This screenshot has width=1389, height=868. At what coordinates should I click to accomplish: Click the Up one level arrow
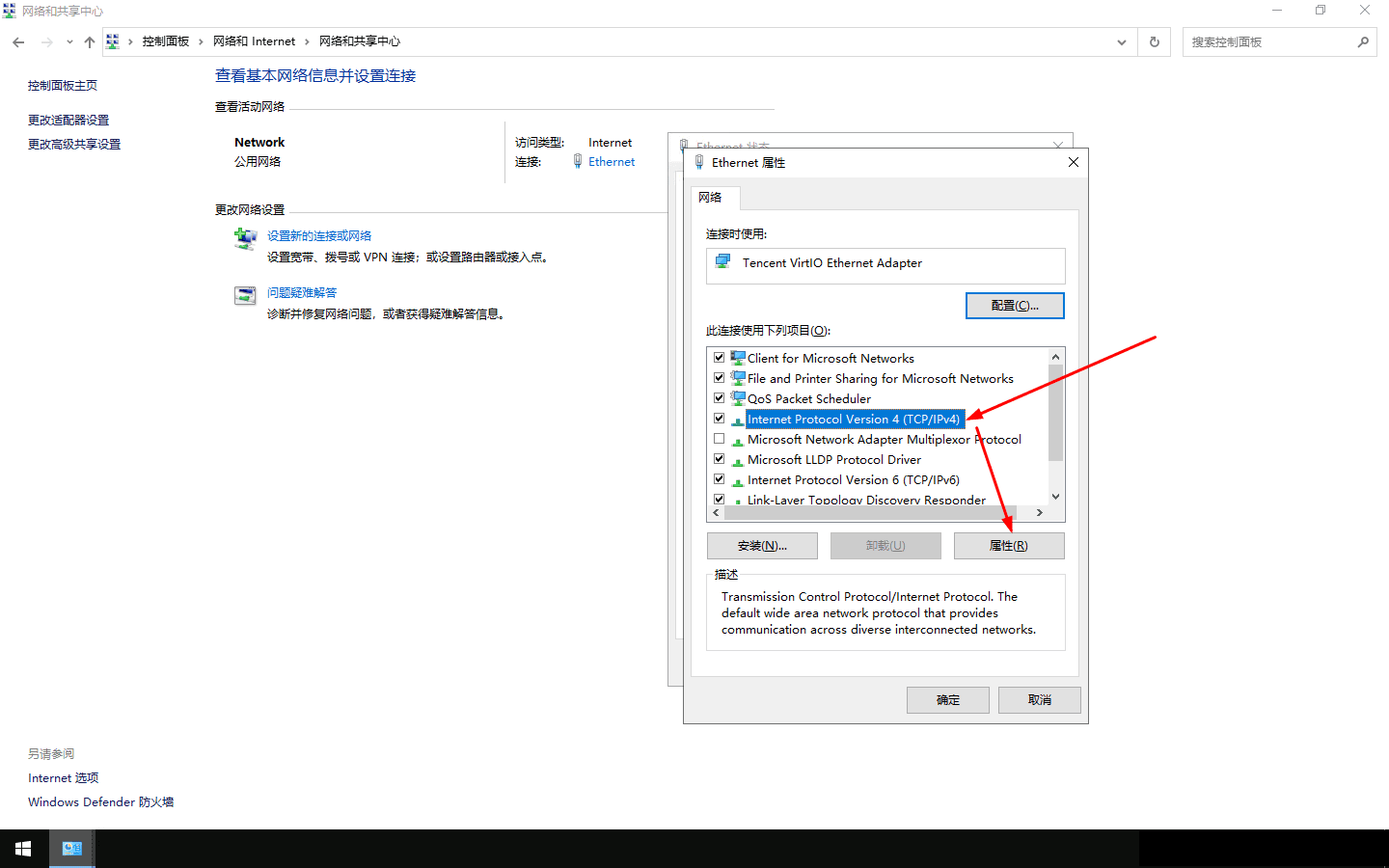click(x=90, y=42)
